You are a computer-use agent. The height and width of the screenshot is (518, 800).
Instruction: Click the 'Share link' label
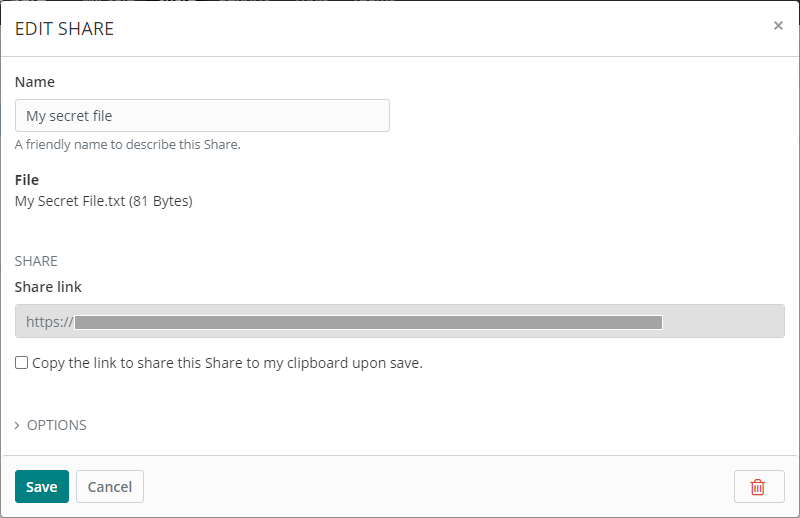48,287
